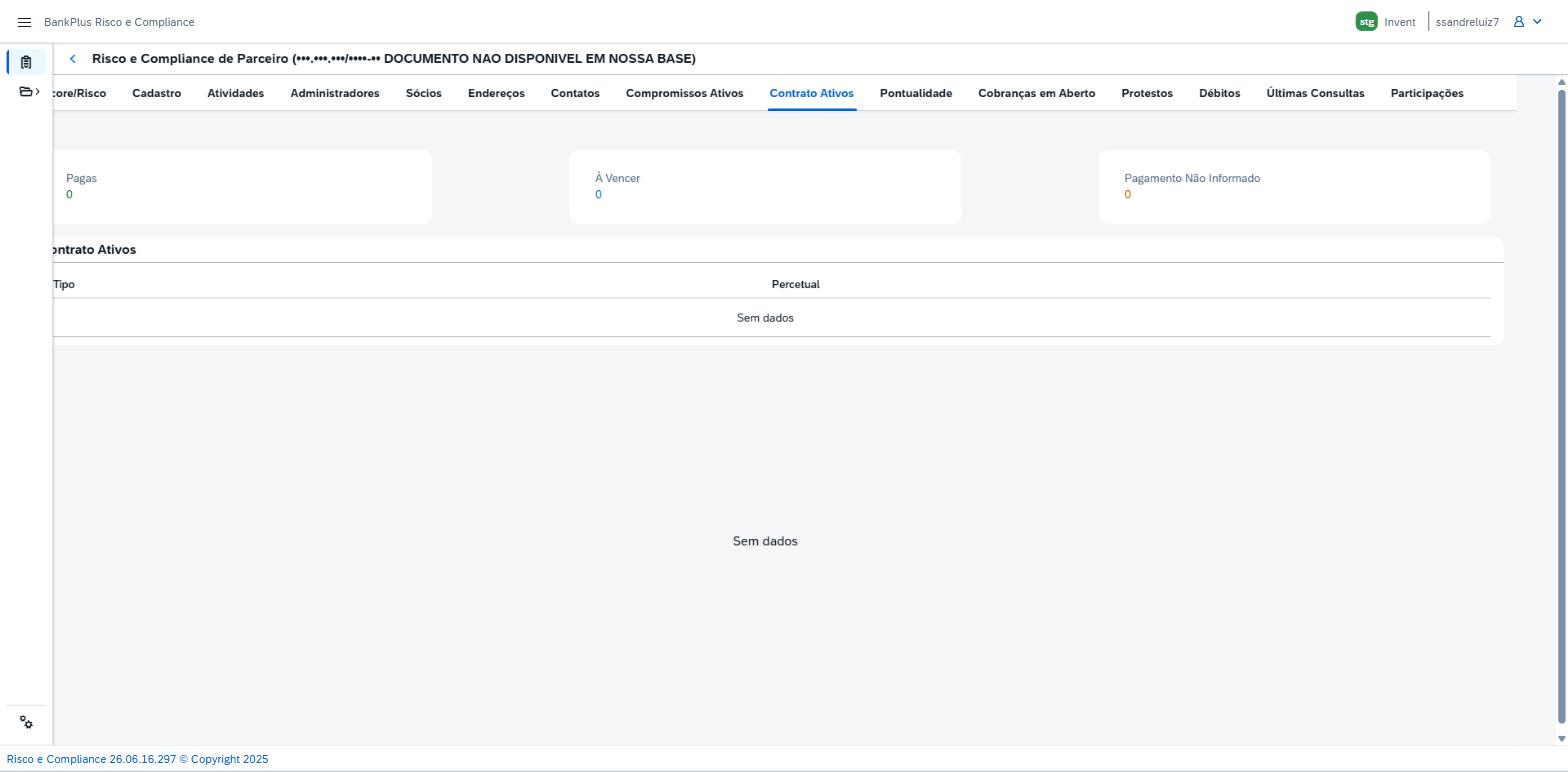Open the Protestos tab
1568x772 pixels.
point(1147,93)
